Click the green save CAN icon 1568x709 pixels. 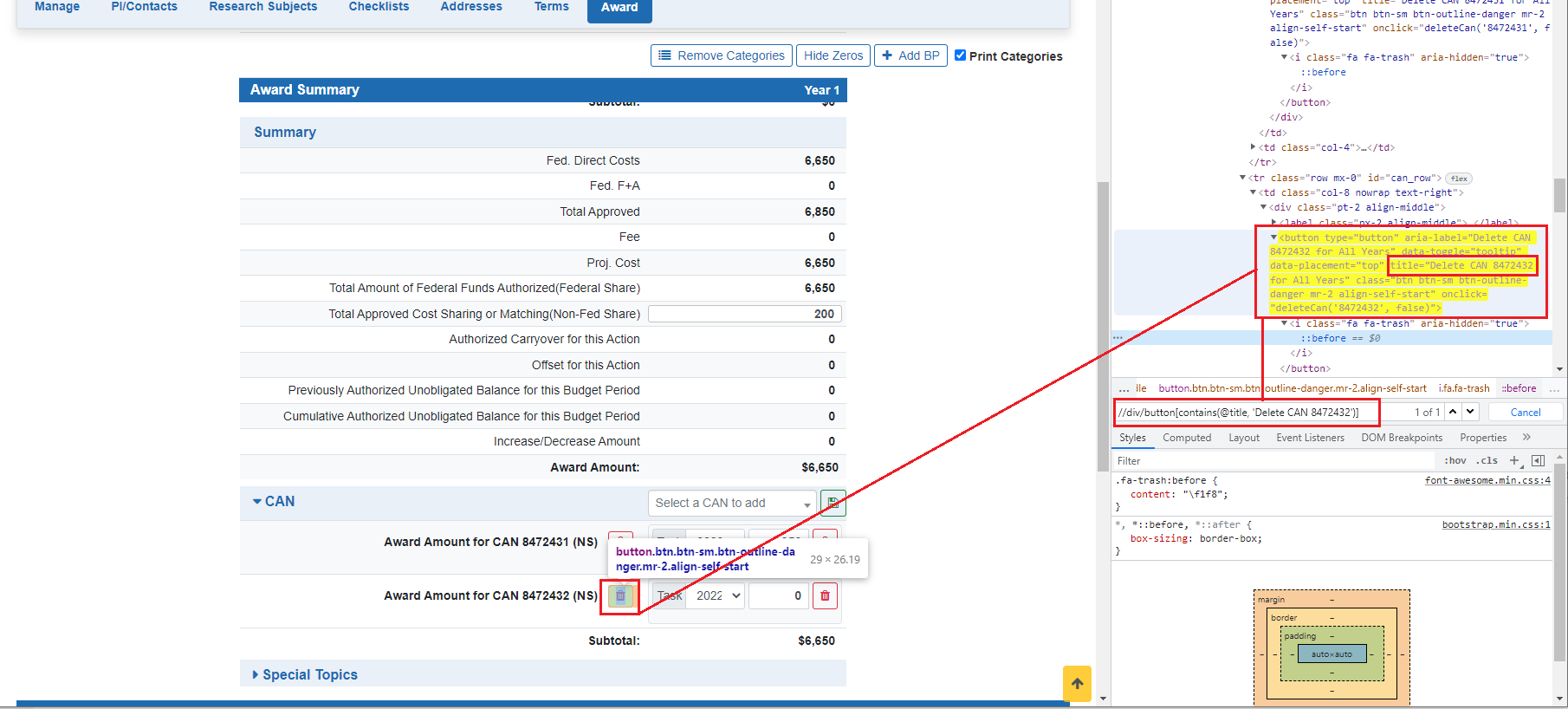click(833, 503)
